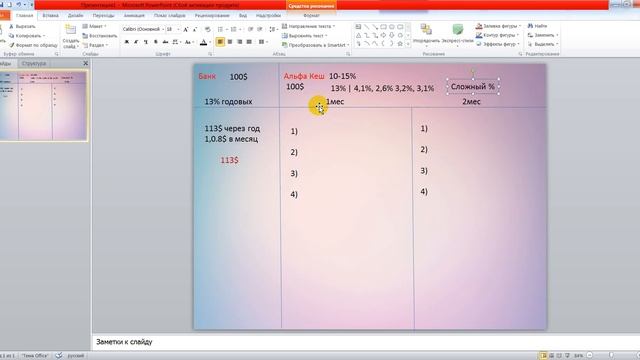The height and width of the screenshot is (360, 640).
Task: Select the star shape in gallery
Action: (400, 44)
